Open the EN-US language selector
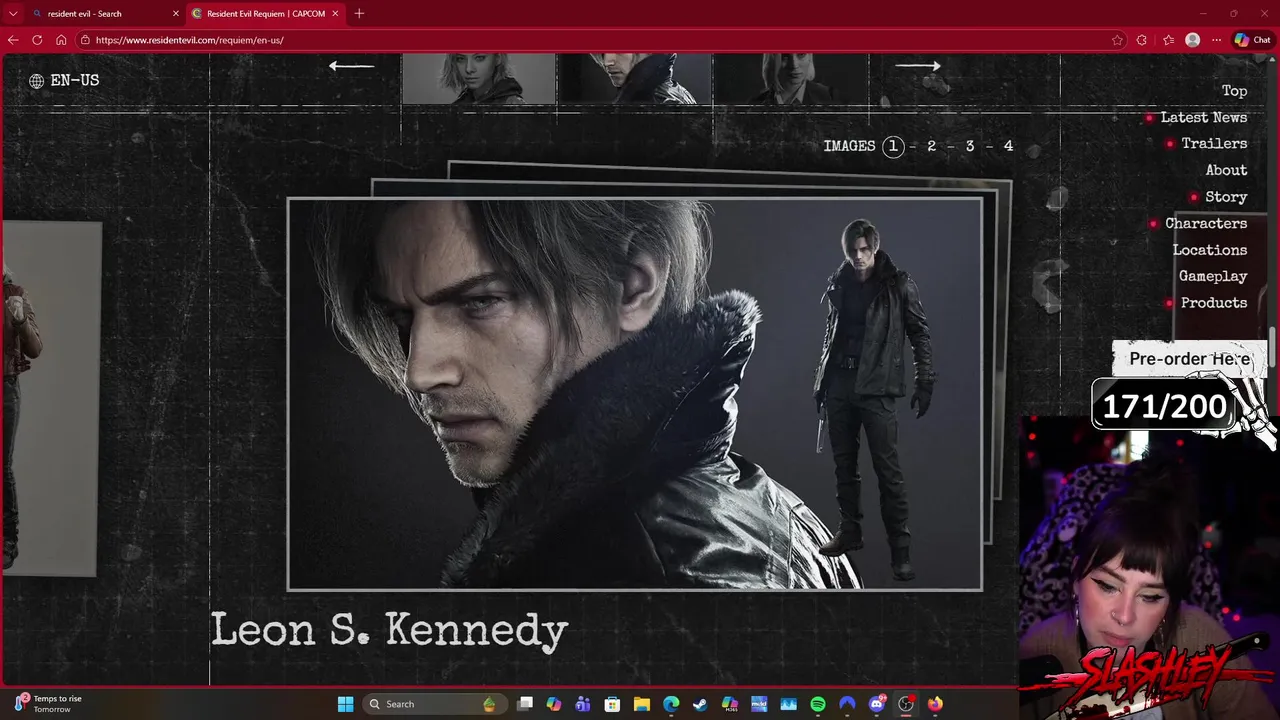Screen dimensions: 1280x720 [64, 81]
